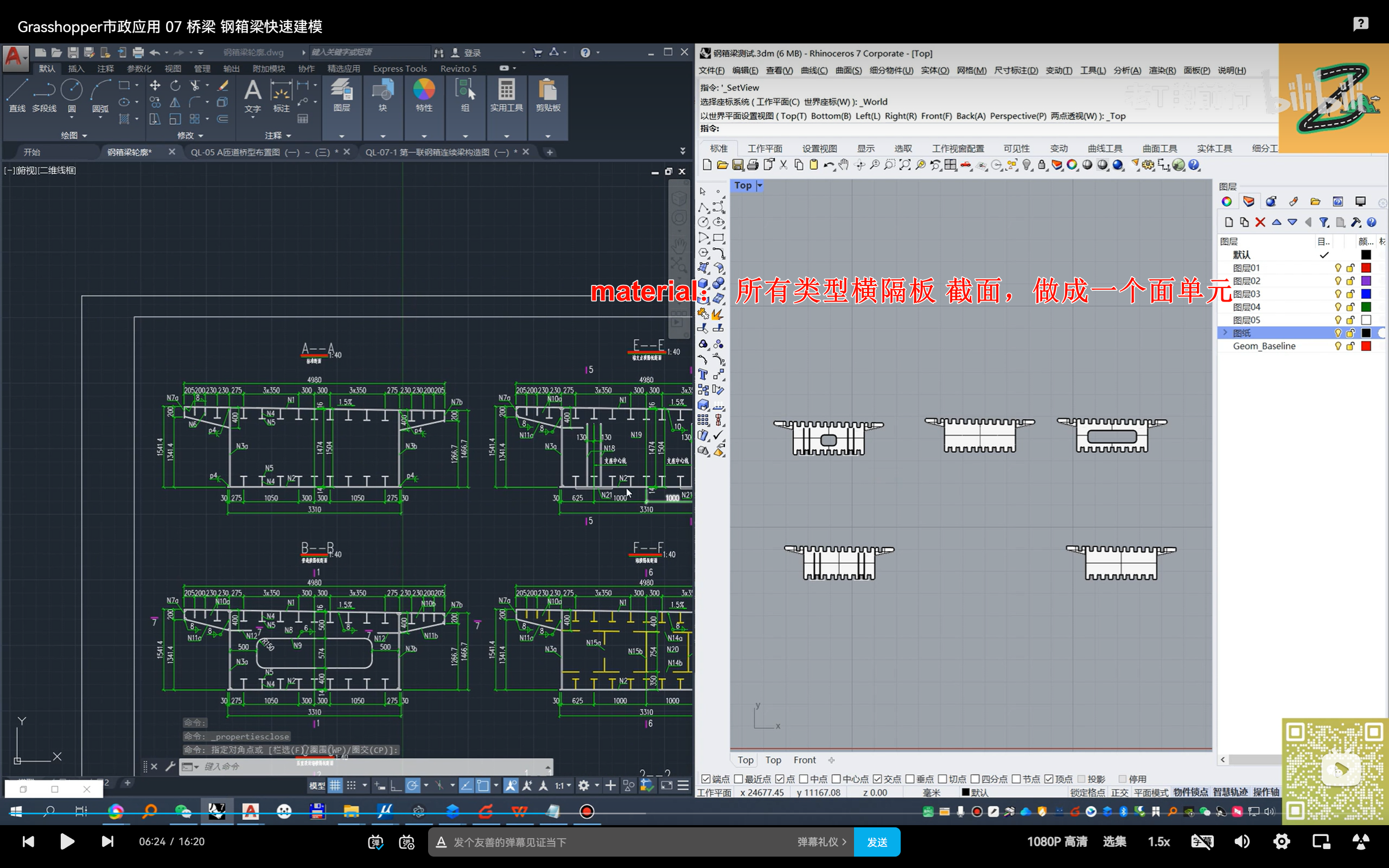1389x868 pixels.
Task: Toggle visibility bulb of 图层01
Action: 1337,268
